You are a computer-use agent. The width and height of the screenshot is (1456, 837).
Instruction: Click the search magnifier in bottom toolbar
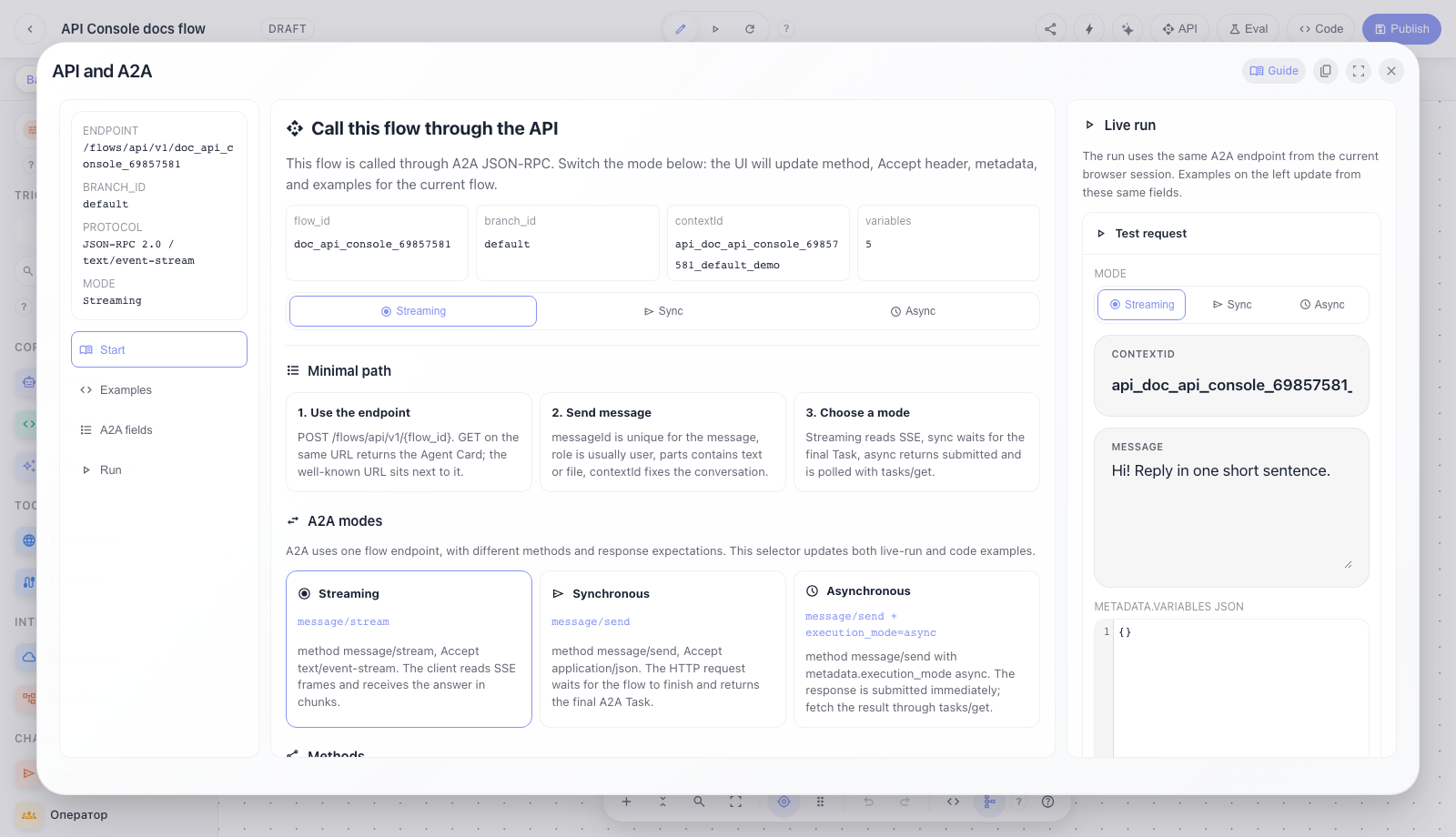pyautogui.click(x=699, y=802)
